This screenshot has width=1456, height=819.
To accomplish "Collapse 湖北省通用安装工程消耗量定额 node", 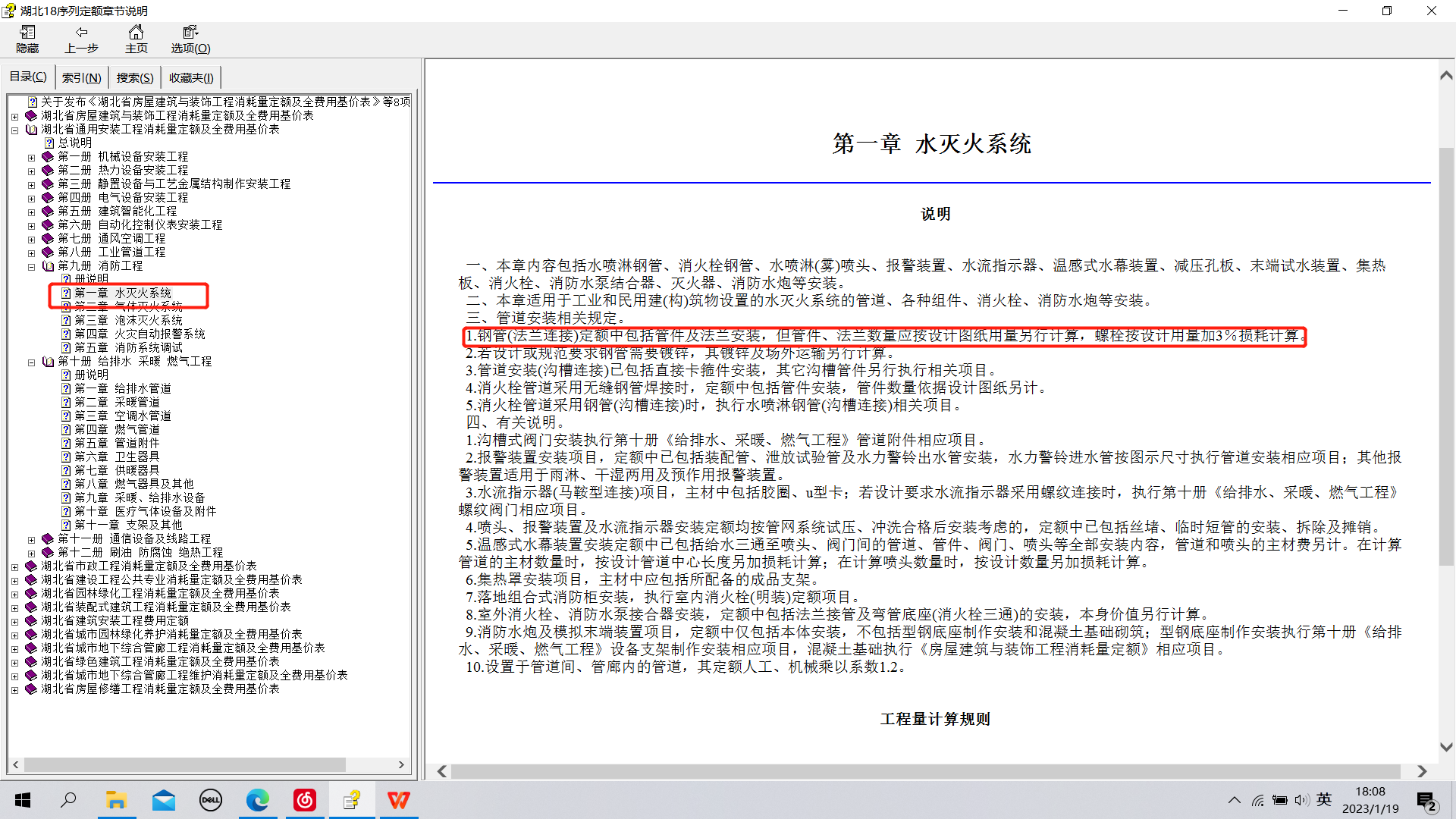I will 14,130.
